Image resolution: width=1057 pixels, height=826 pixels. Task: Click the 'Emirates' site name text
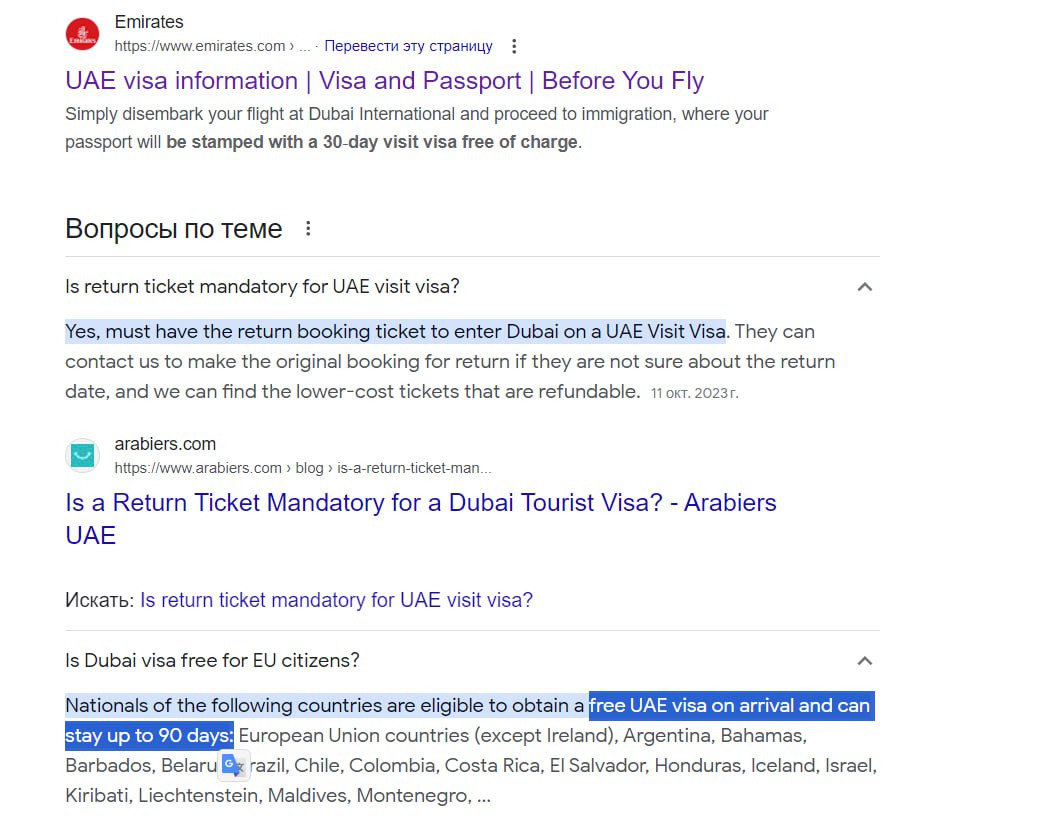149,22
